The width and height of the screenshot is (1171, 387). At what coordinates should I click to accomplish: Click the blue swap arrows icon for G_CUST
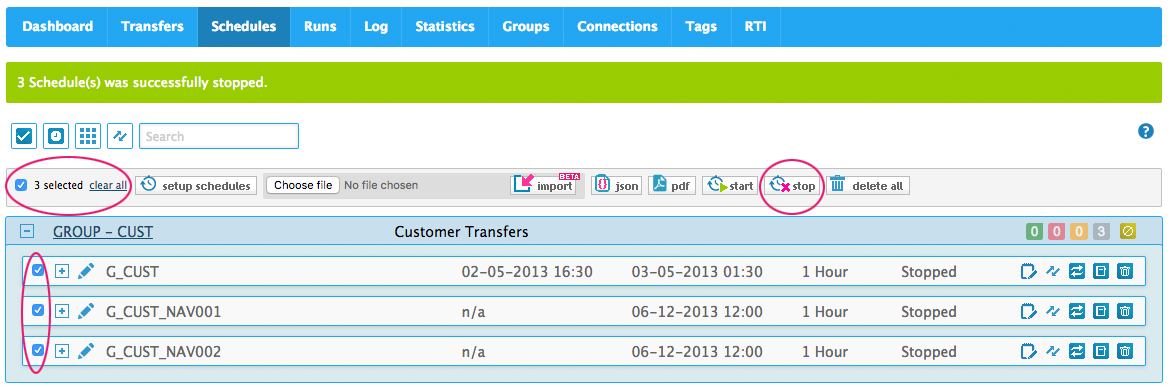click(1077, 270)
